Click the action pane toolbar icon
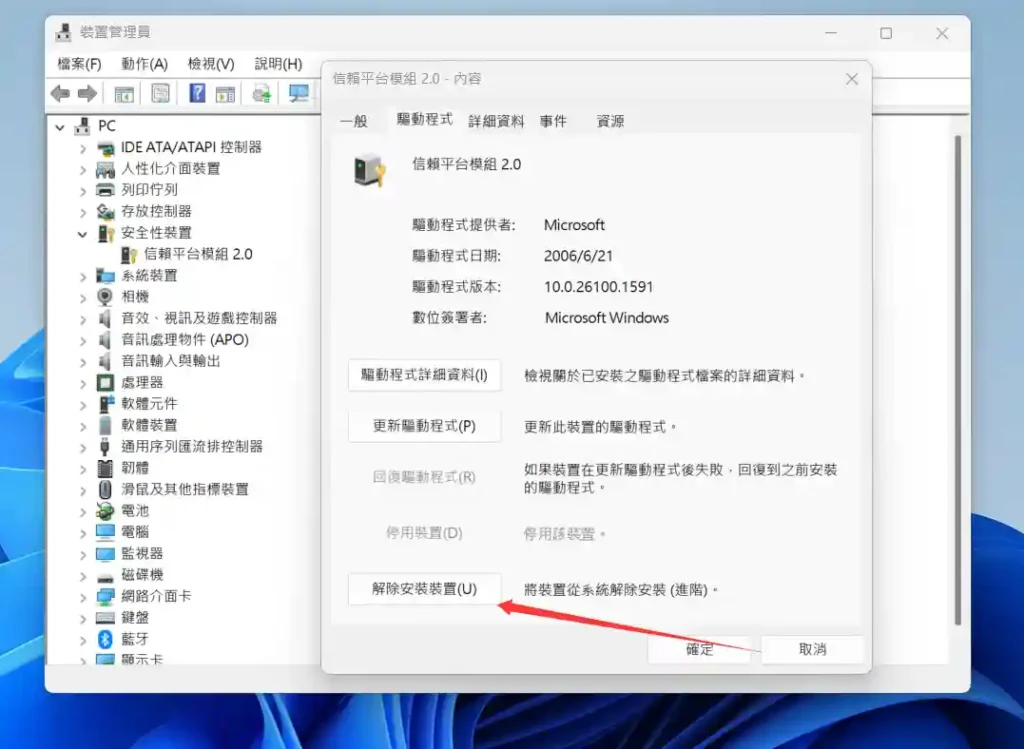The image size is (1024, 749). (225, 94)
